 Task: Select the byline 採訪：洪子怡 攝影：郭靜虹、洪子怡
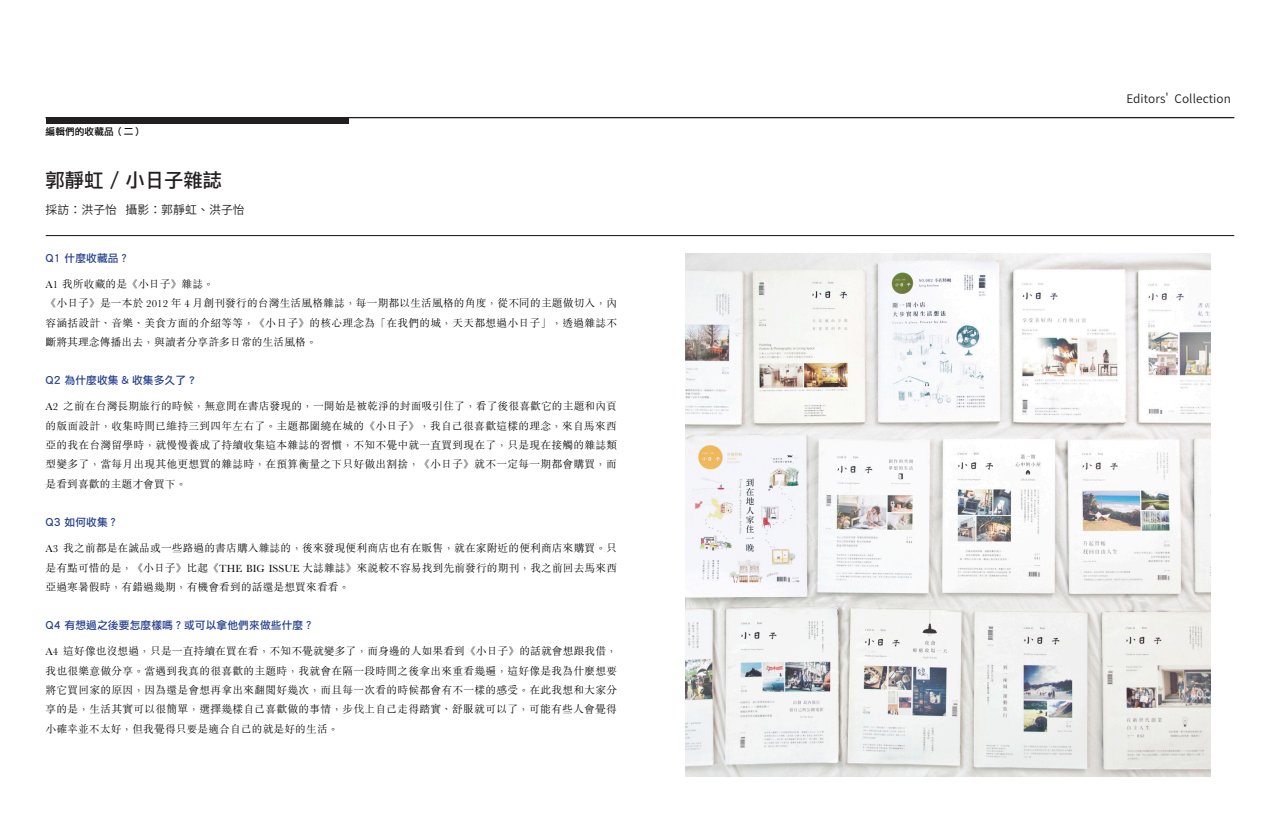click(x=145, y=210)
